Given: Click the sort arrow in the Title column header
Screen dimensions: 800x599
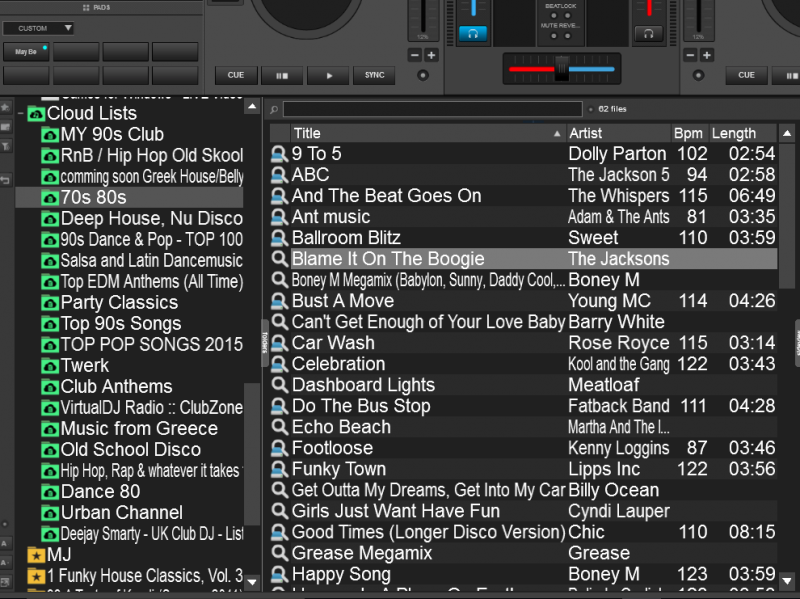Looking at the screenshot, I should tap(557, 134).
